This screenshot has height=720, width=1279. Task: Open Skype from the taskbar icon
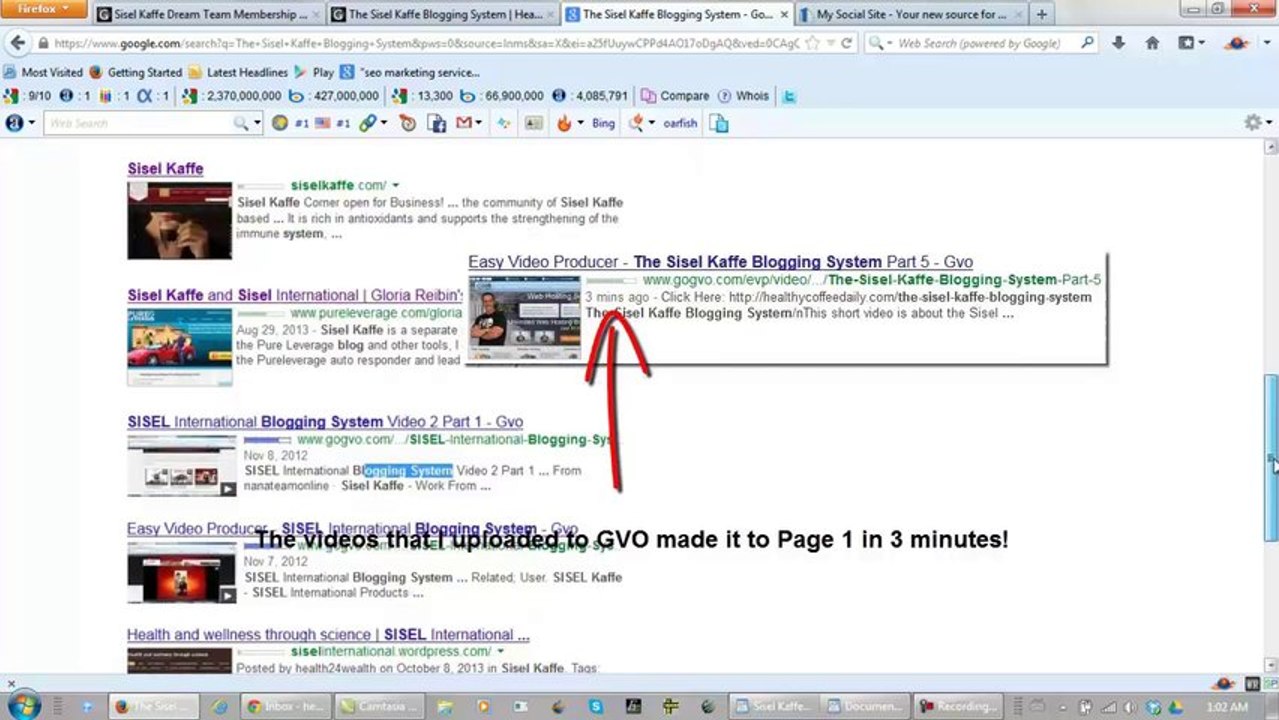click(x=596, y=706)
